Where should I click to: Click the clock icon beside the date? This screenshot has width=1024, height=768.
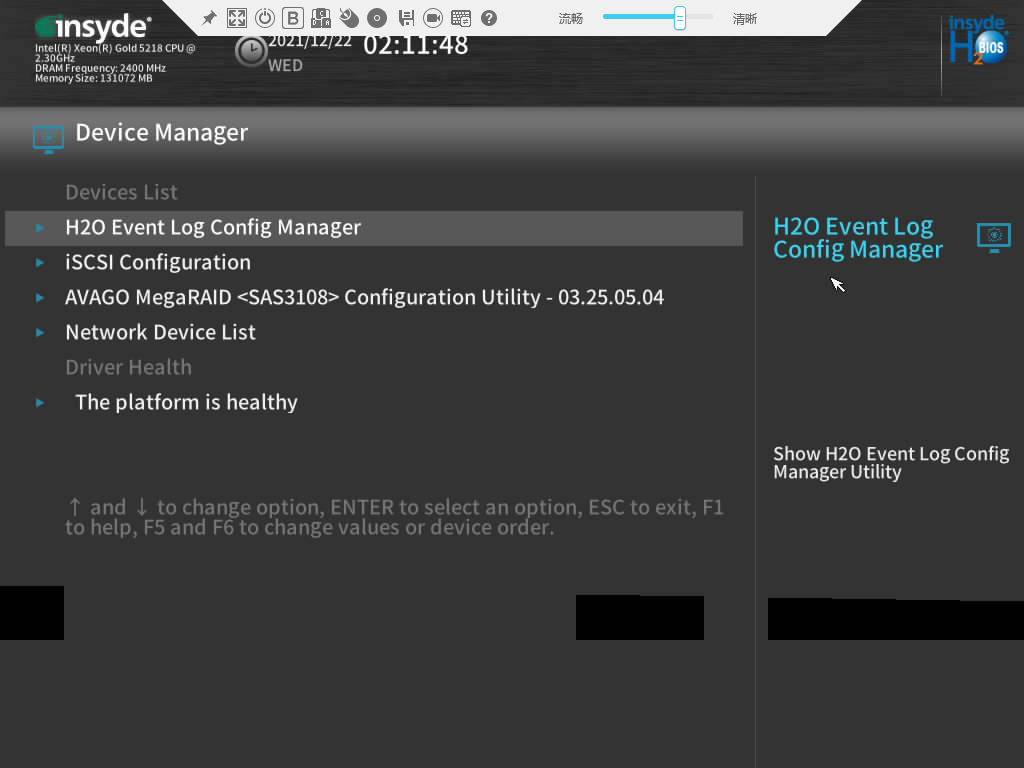click(250, 51)
